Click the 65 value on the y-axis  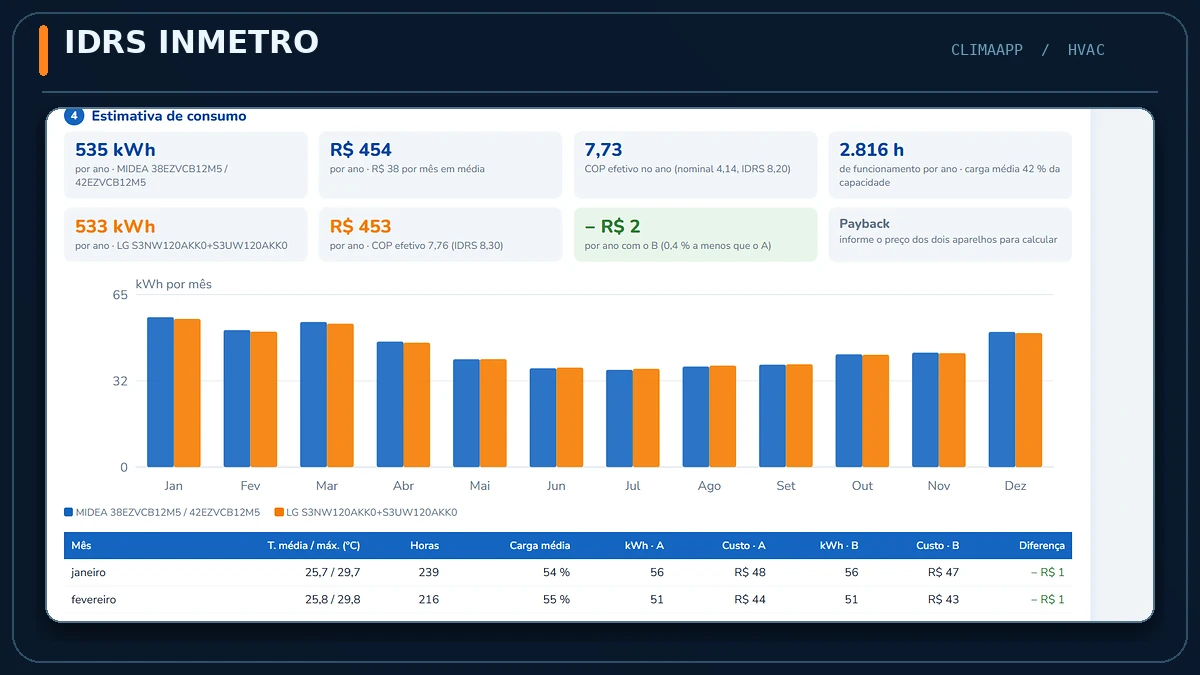[x=120, y=295]
